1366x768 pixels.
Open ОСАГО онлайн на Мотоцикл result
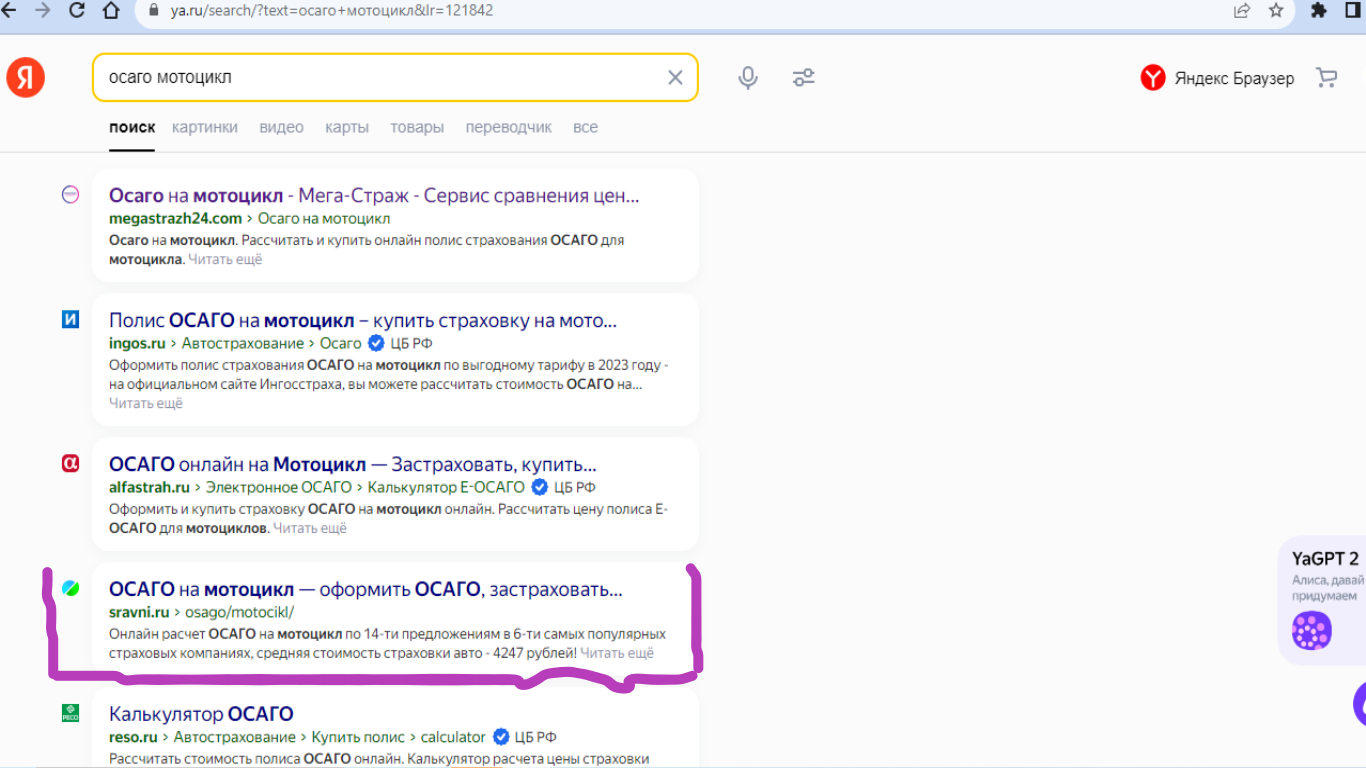353,465
